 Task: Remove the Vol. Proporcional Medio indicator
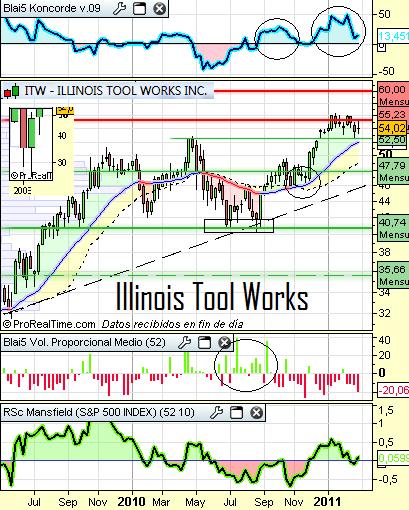[x=224, y=342]
